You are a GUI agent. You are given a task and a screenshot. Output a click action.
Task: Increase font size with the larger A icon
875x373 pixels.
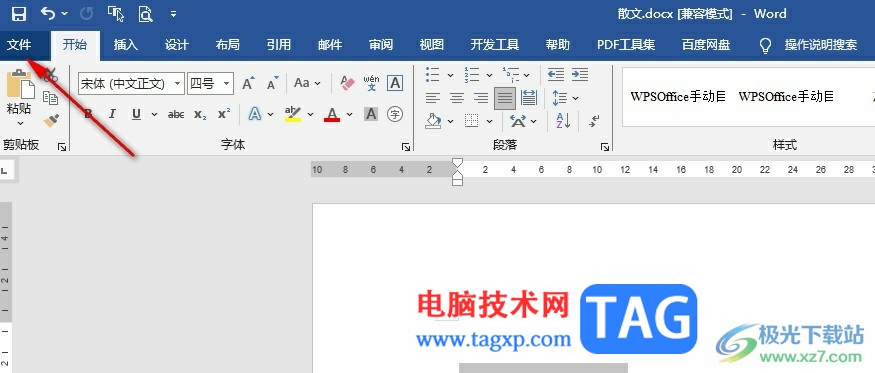click(x=248, y=84)
